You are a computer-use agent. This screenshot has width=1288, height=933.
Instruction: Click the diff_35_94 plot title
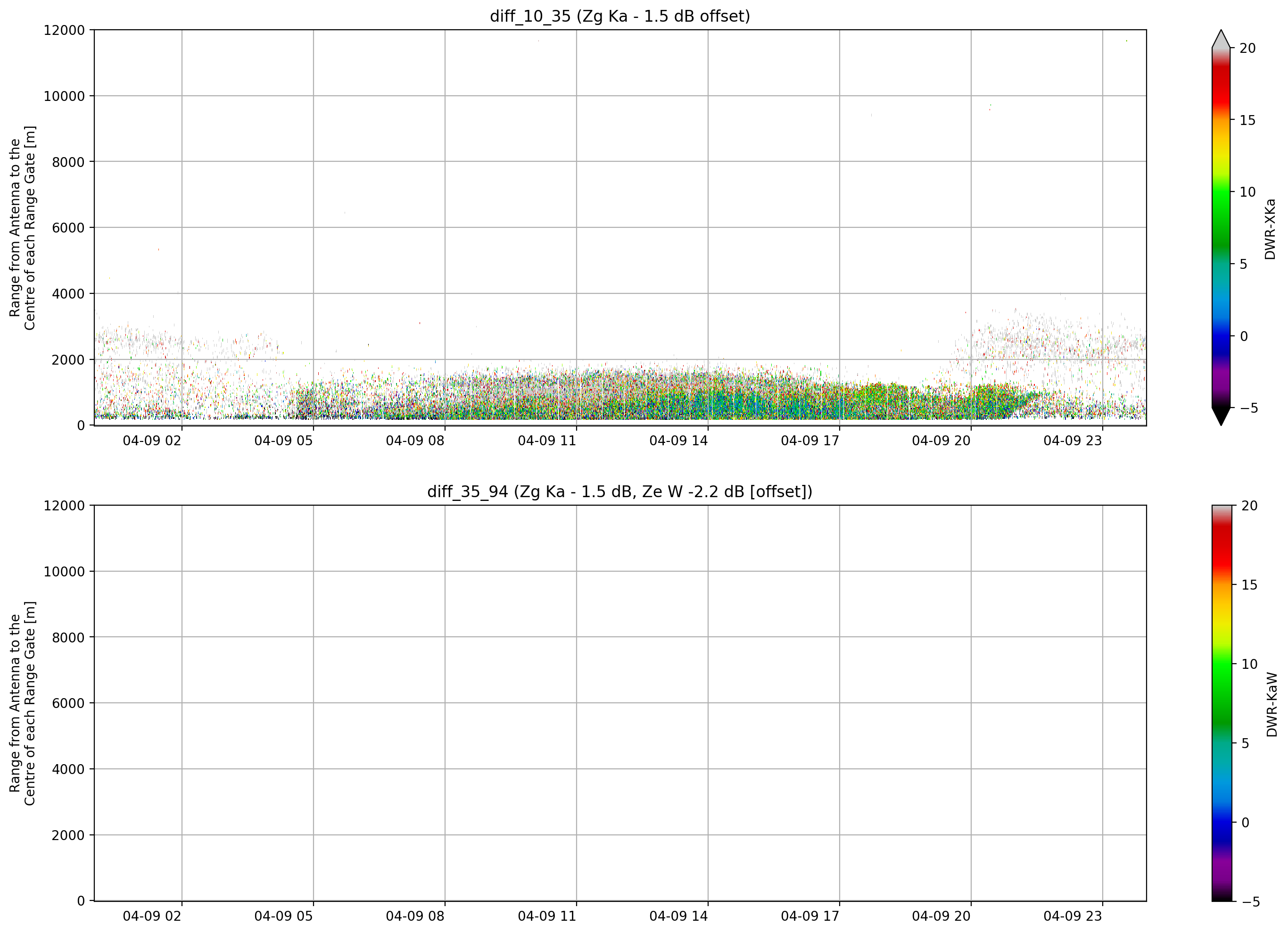[x=619, y=491]
